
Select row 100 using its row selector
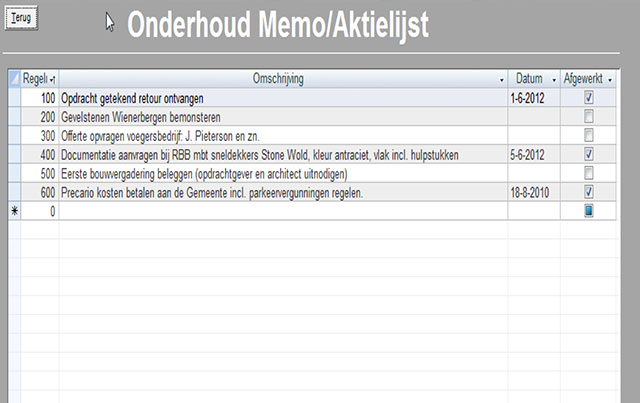coord(13,98)
